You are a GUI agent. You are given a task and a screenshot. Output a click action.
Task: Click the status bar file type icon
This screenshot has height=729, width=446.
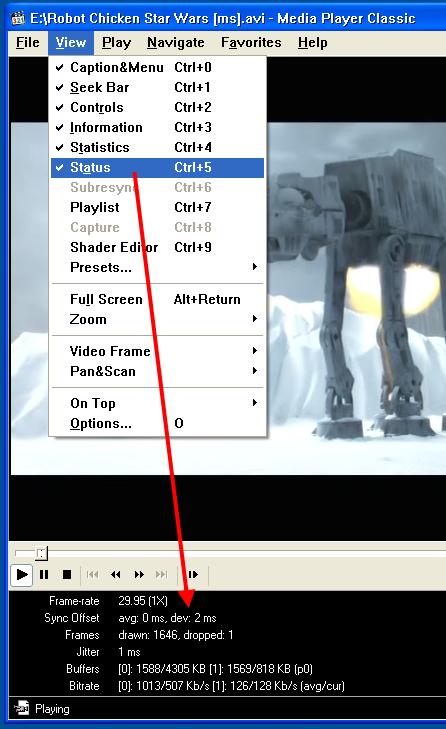[21, 709]
